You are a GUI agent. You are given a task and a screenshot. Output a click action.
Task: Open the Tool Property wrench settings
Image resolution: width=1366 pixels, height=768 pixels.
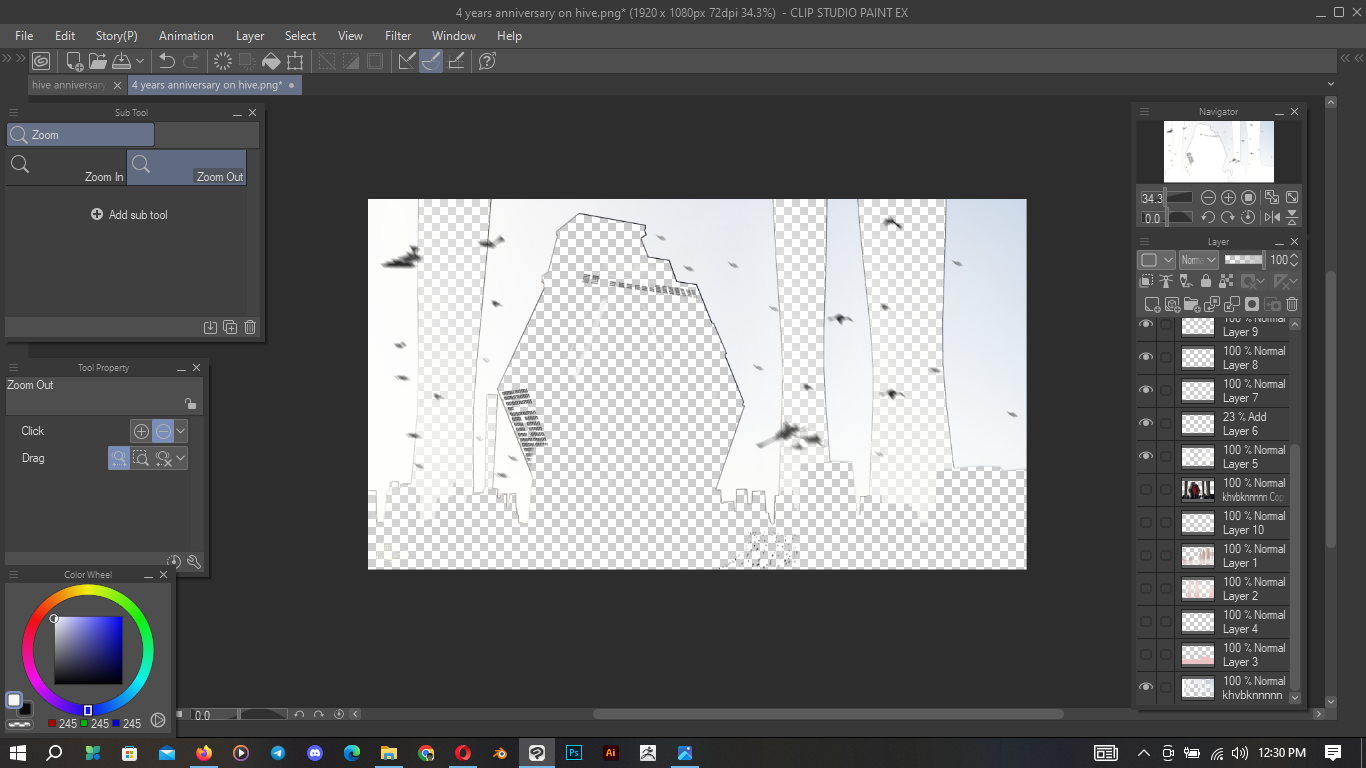click(194, 562)
